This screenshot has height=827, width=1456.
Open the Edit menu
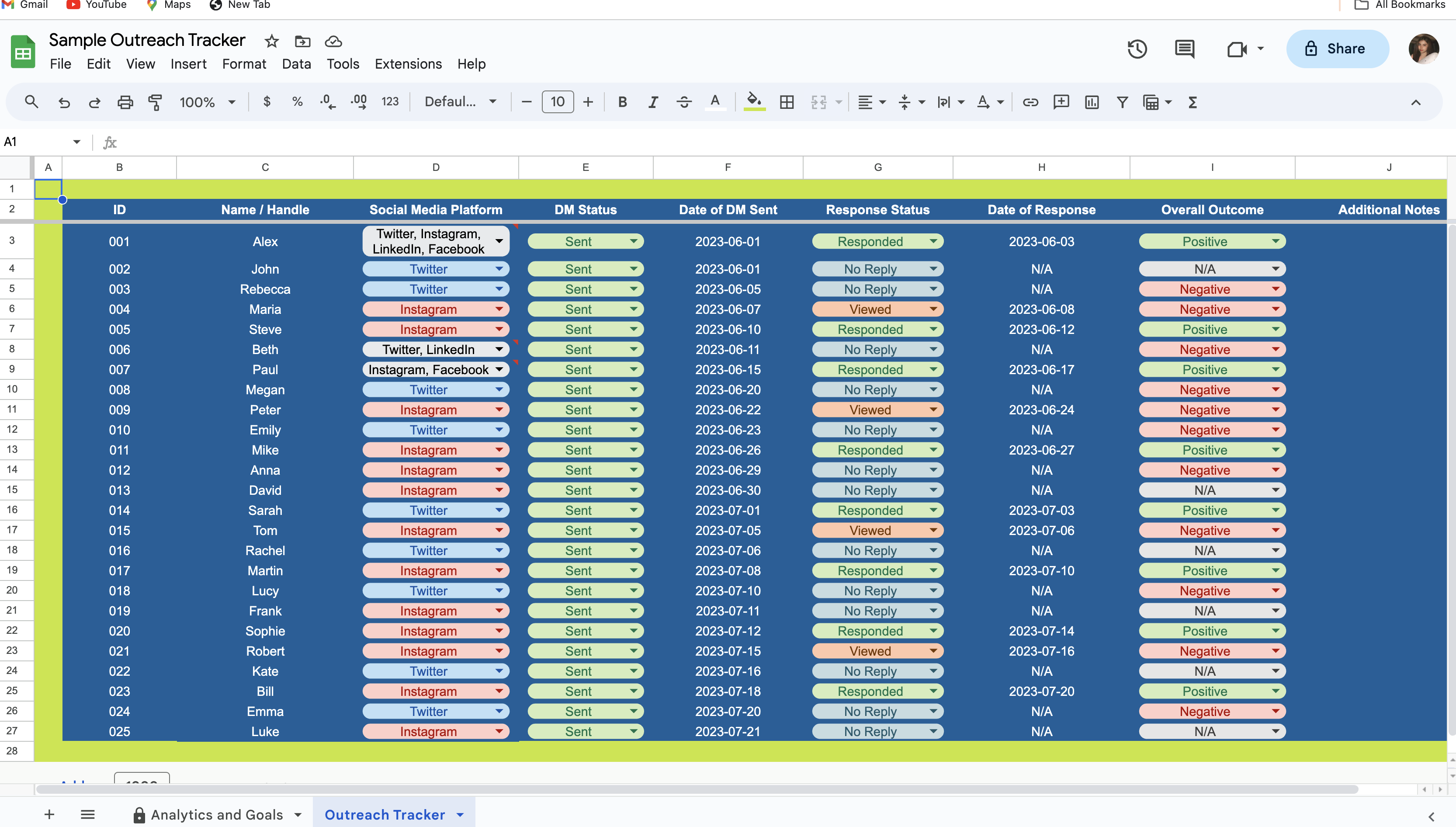(x=98, y=64)
